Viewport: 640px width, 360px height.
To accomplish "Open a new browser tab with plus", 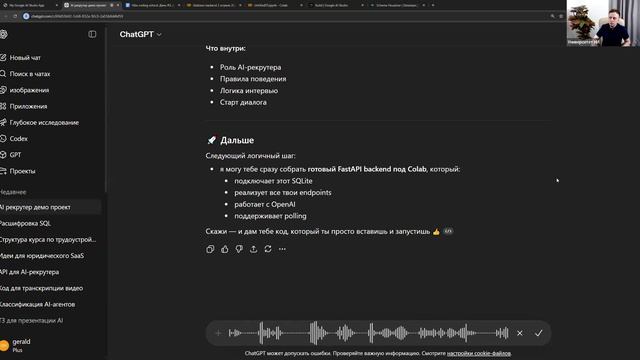I will click(433, 5).
